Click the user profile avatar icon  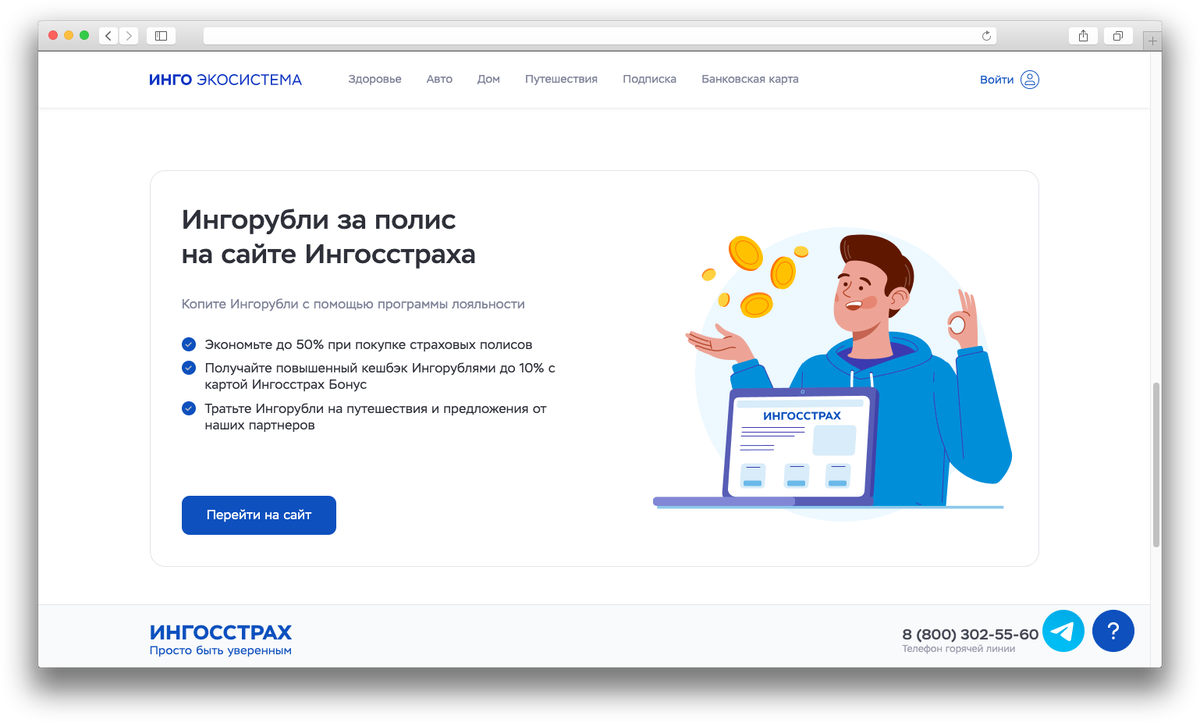(x=1030, y=80)
